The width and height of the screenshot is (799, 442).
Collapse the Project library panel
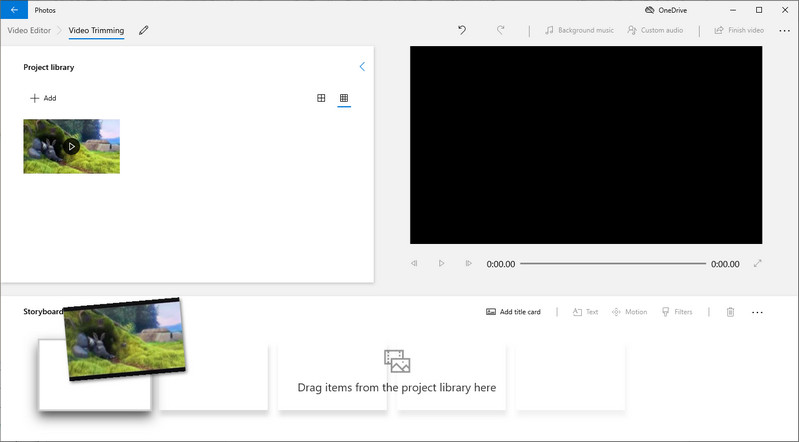pos(362,67)
